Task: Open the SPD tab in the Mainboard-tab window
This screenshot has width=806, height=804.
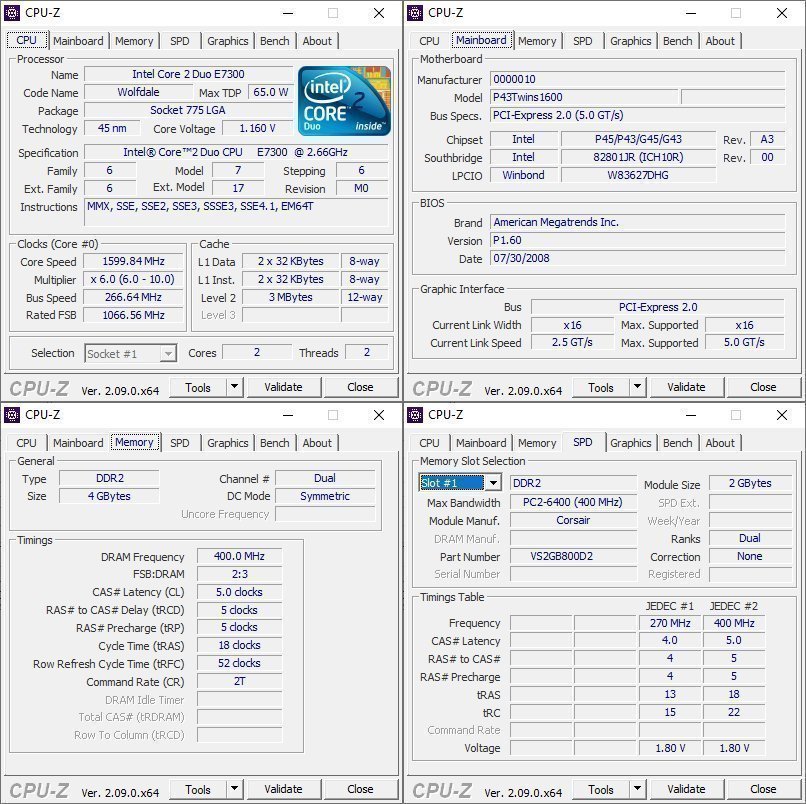Action: click(x=582, y=41)
